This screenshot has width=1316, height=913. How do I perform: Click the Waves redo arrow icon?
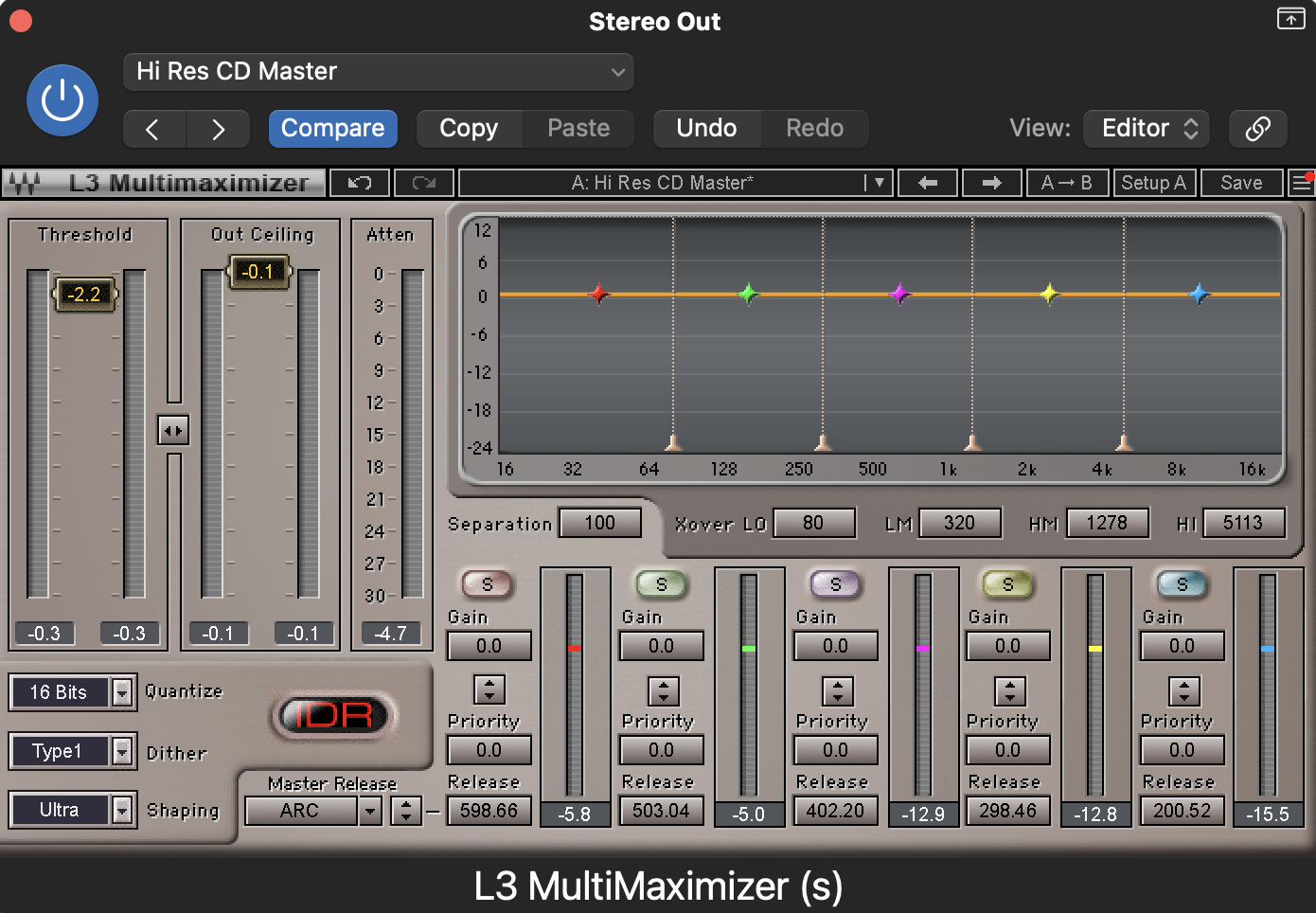pos(424,183)
